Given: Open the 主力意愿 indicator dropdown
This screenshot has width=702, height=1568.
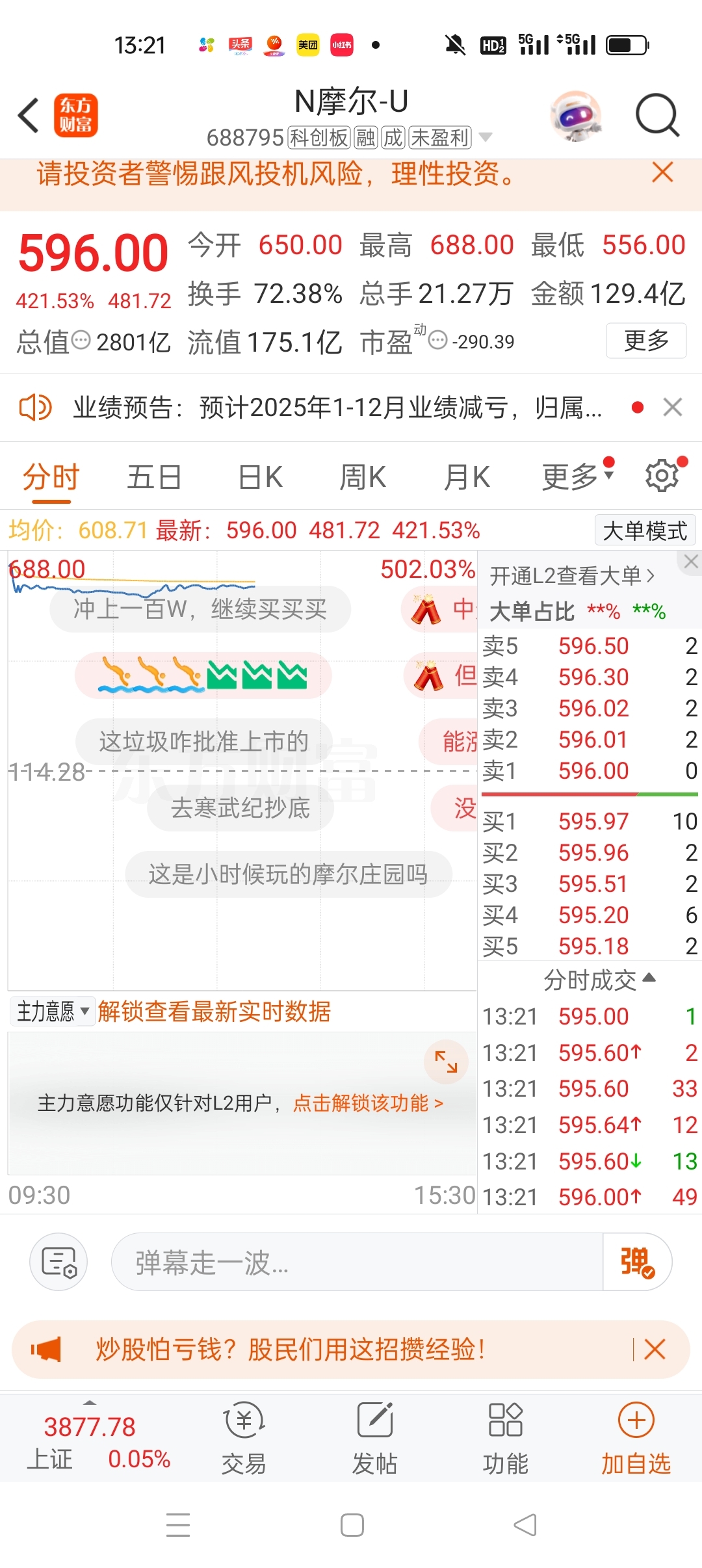Looking at the screenshot, I should tap(53, 1012).
